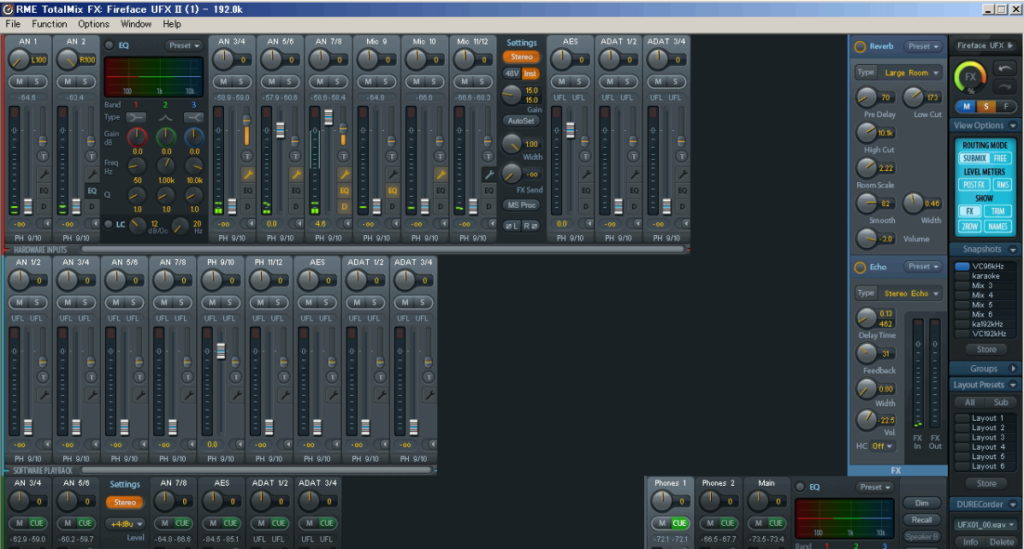Open the Echo HC Off dropdown
This screenshot has width=1024, height=549.
882,446
